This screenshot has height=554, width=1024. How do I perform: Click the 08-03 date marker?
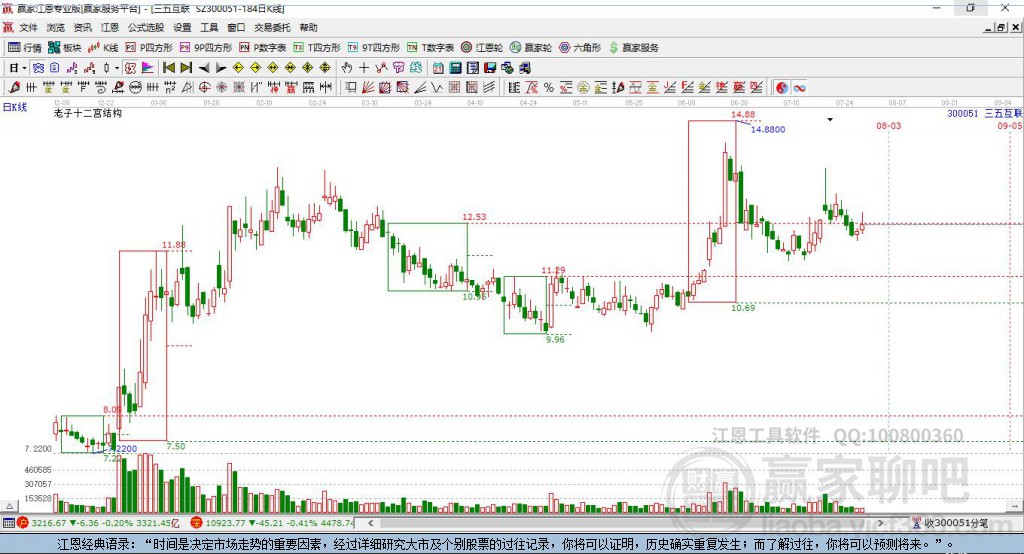click(889, 125)
